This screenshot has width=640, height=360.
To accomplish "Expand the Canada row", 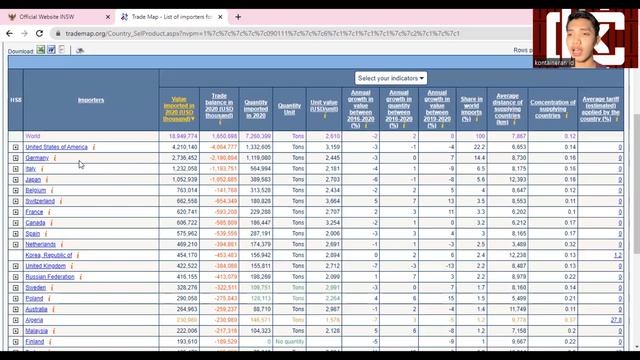I will pyautogui.click(x=16, y=223).
